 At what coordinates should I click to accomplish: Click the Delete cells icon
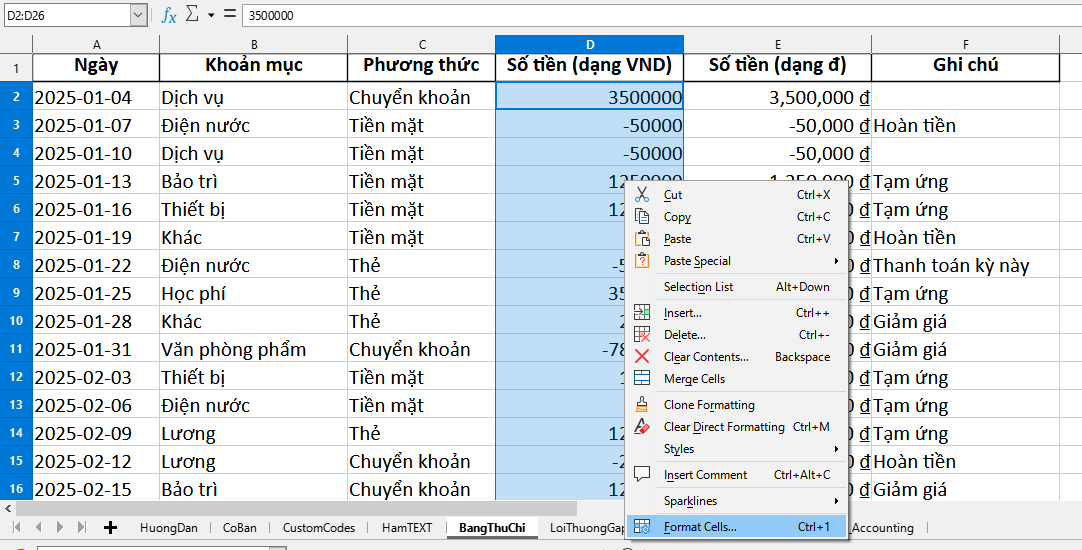tap(642, 335)
